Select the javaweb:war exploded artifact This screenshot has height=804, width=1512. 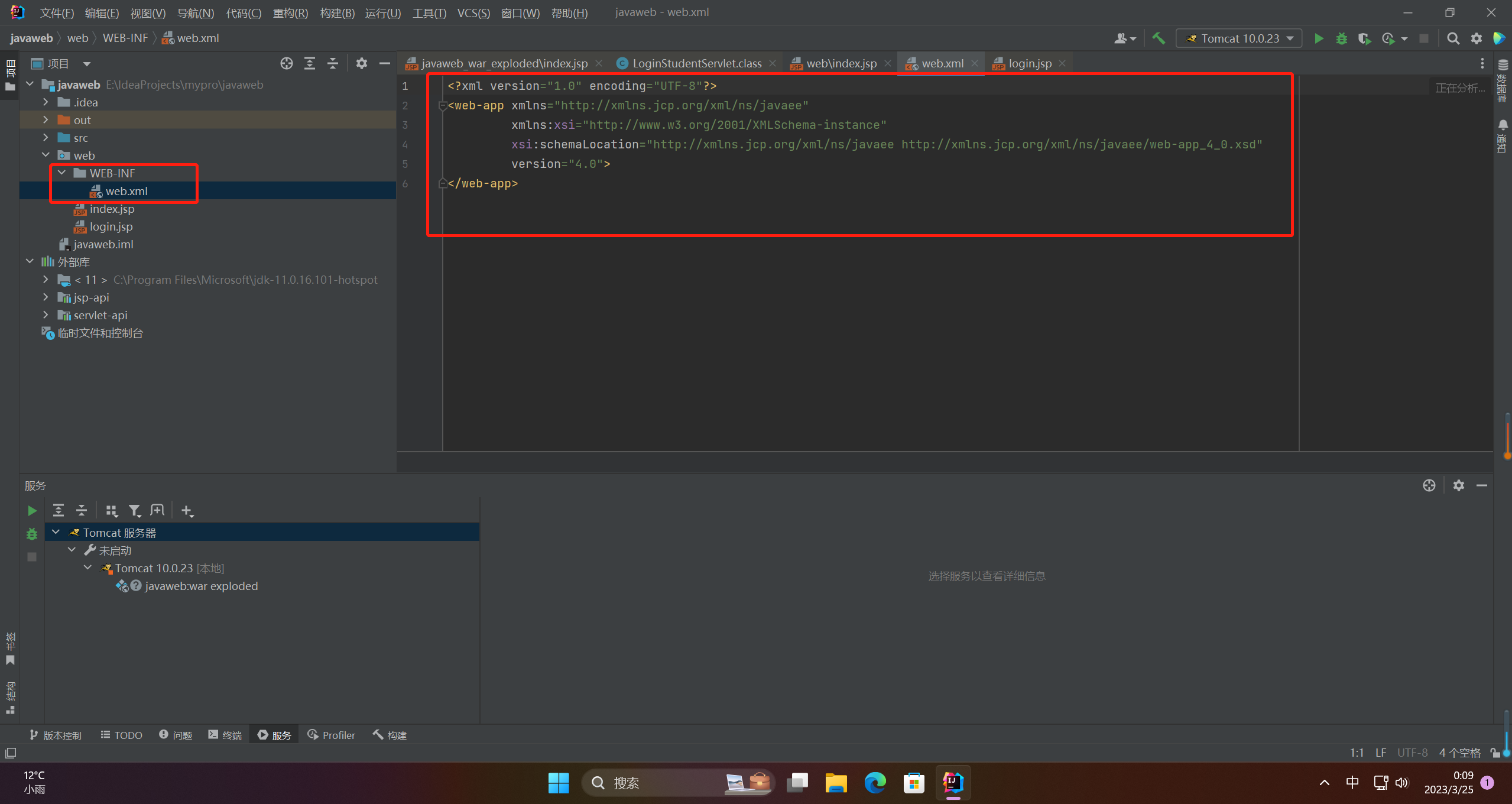tap(201, 586)
